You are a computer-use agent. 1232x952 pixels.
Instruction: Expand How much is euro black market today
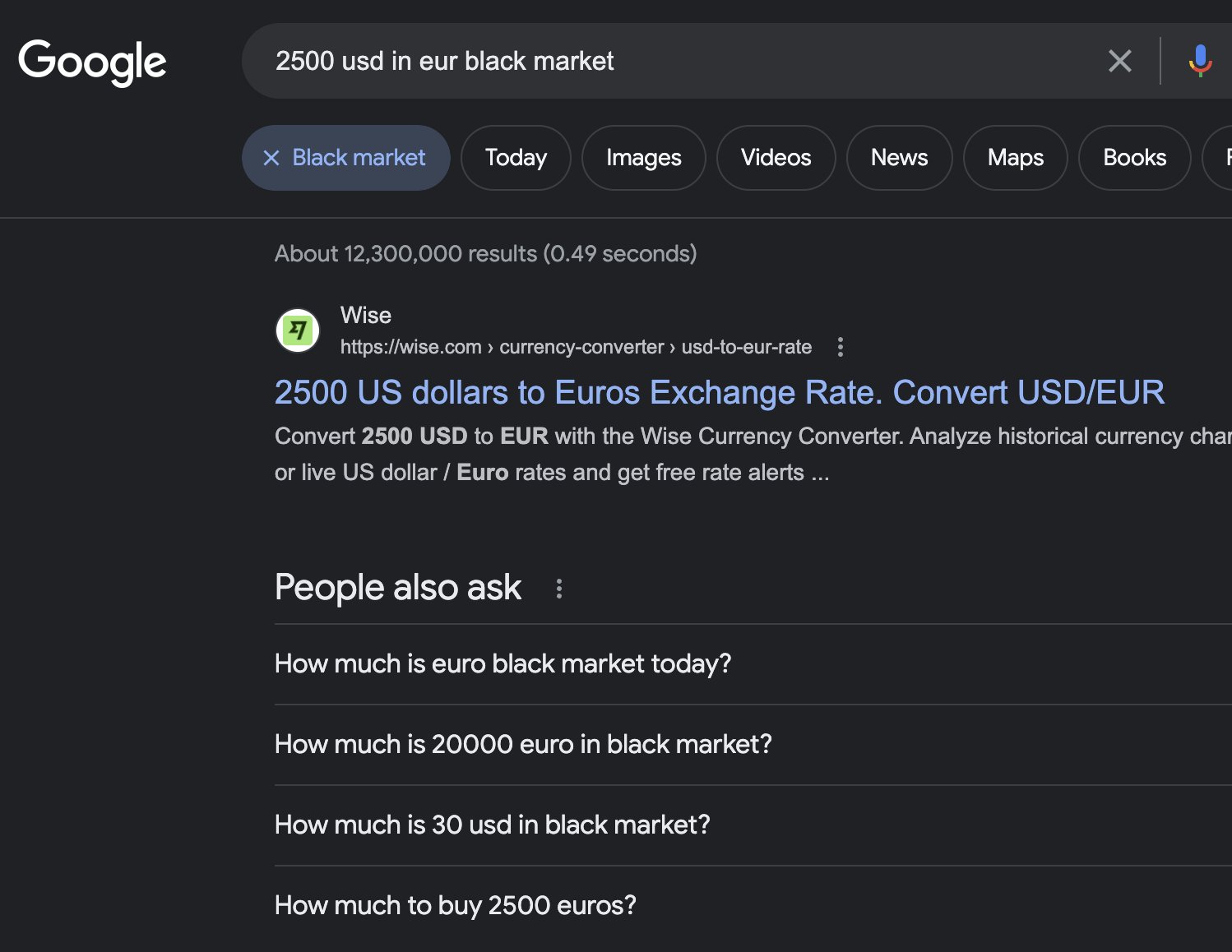tap(753, 664)
